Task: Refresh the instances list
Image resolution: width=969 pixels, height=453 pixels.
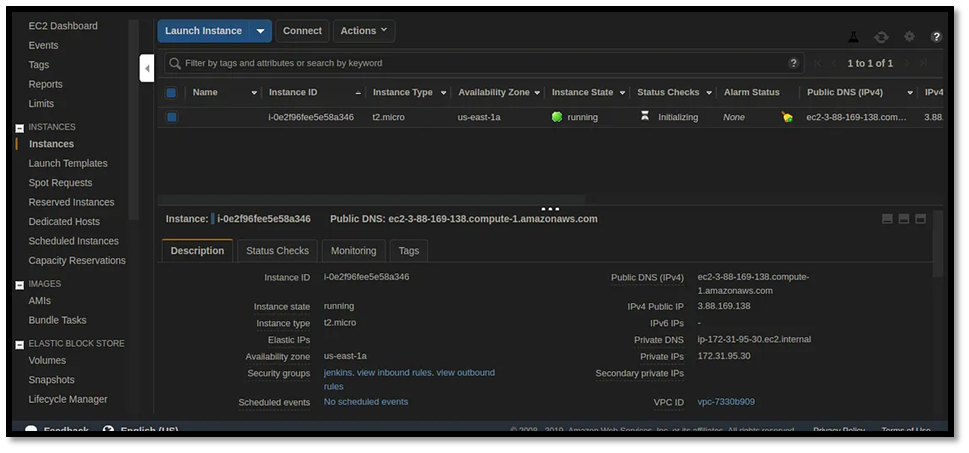Action: click(x=881, y=36)
